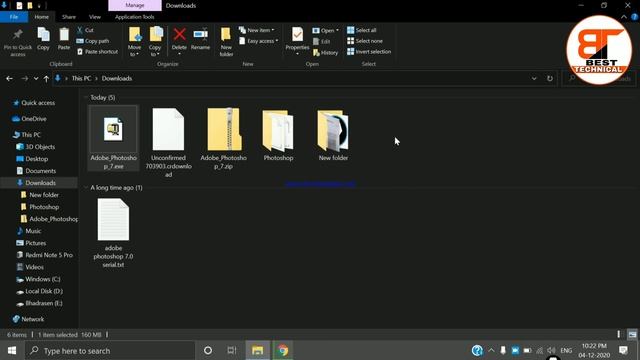Viewport: 640px width, 360px height.
Task: Delete the selected file with red X
Action: tap(179, 40)
